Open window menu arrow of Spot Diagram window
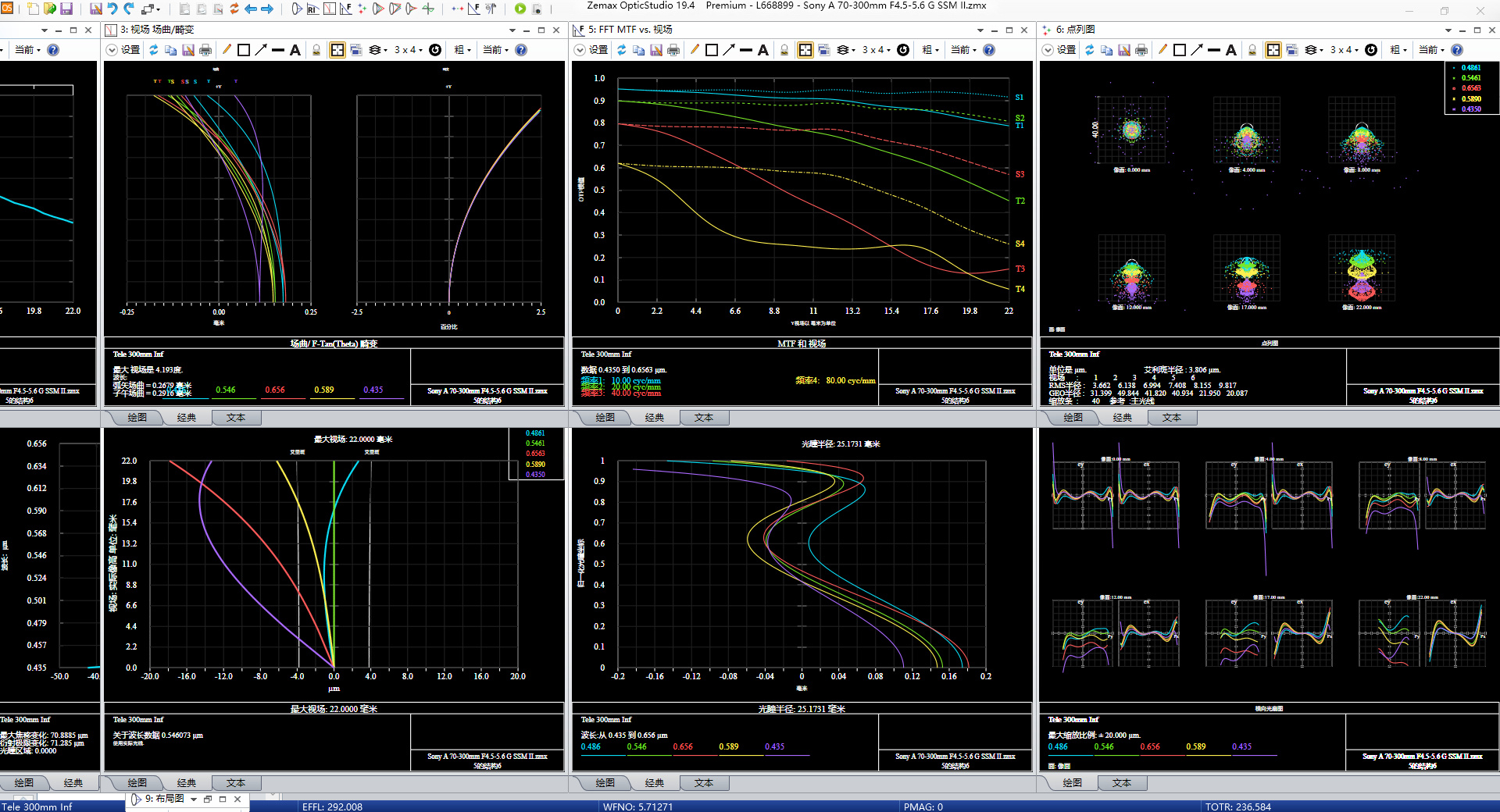 point(1448,30)
